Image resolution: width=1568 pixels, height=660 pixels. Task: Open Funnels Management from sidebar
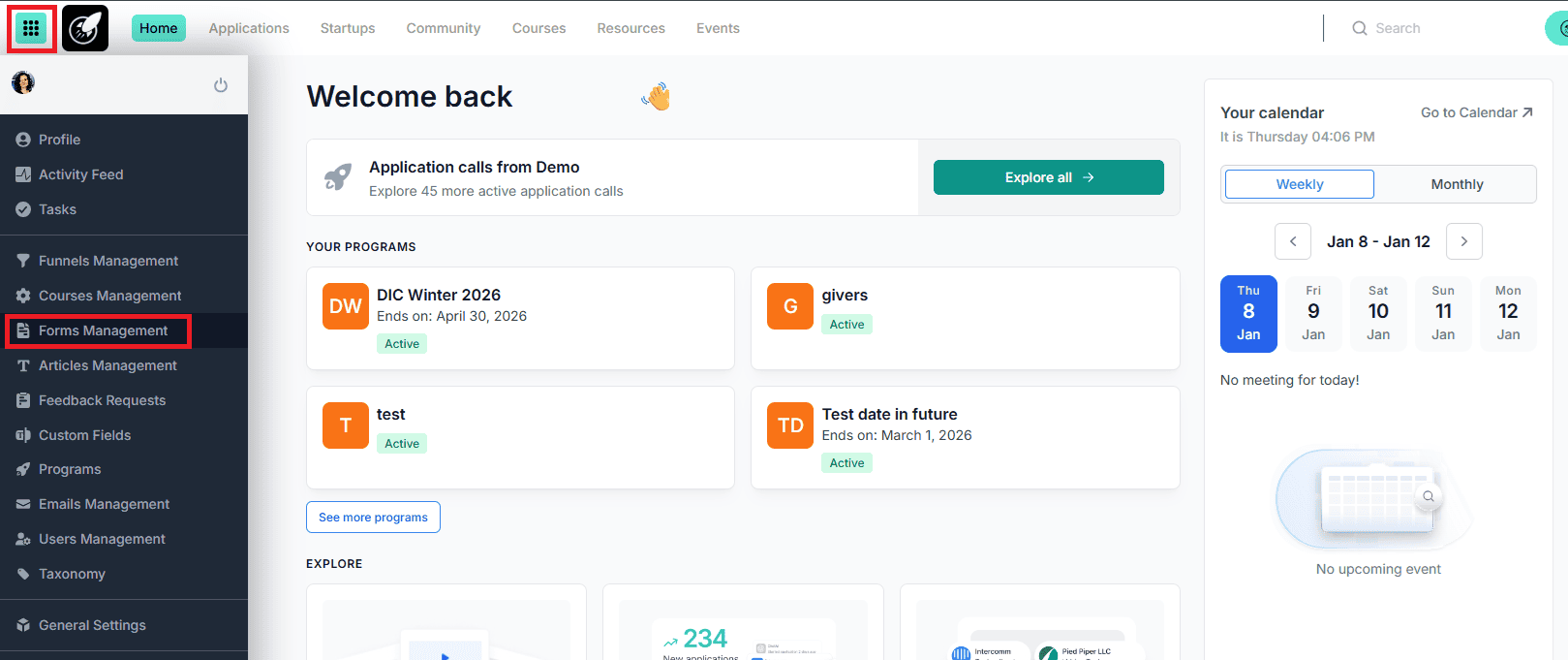pyautogui.click(x=108, y=261)
